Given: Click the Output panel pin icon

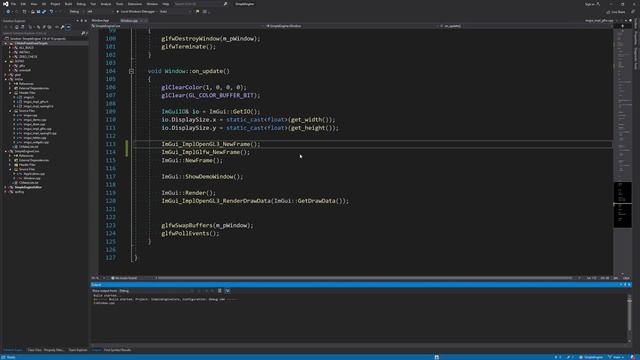Looking at the screenshot, I should pos(625,284).
